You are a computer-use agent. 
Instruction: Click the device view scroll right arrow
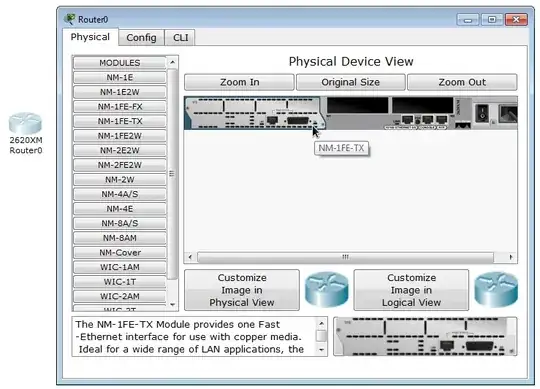(511, 257)
